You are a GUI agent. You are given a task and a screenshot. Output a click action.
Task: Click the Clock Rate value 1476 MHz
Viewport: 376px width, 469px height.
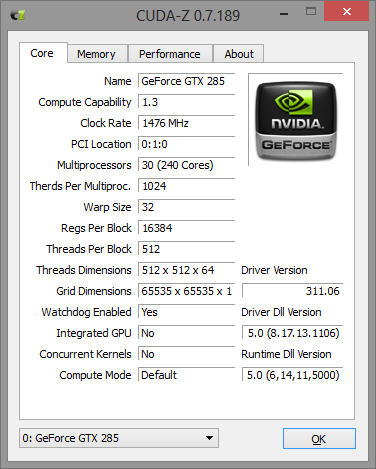[x=187, y=123]
